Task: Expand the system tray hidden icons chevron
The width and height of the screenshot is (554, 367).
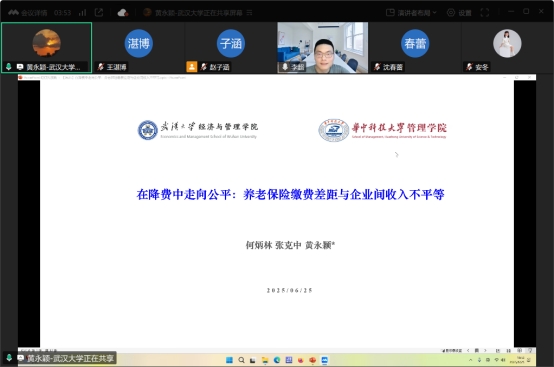Action: point(470,360)
